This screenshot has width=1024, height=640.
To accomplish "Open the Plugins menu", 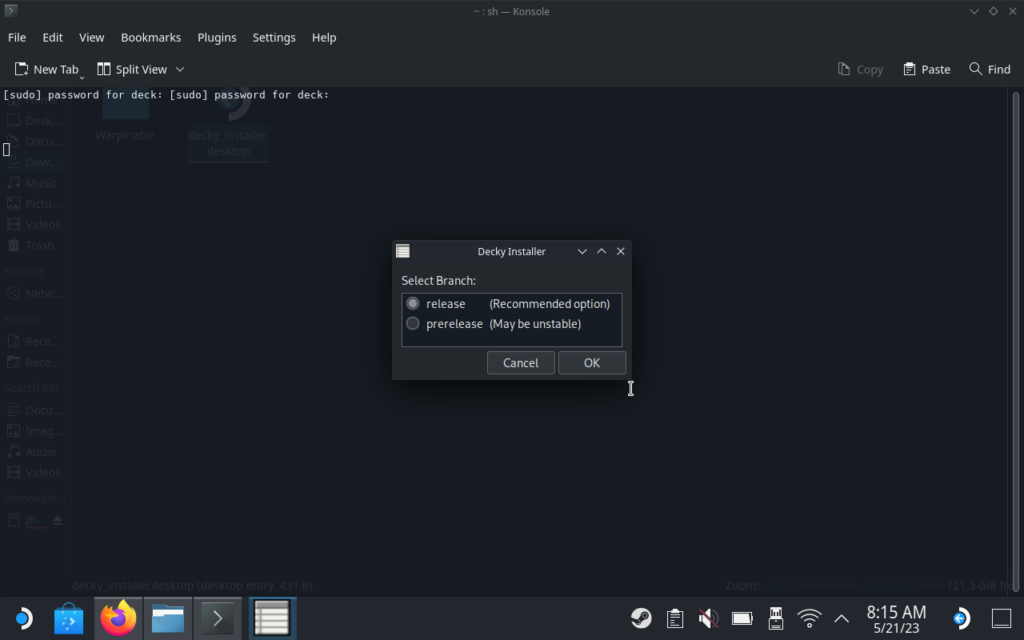I will click(x=217, y=37).
